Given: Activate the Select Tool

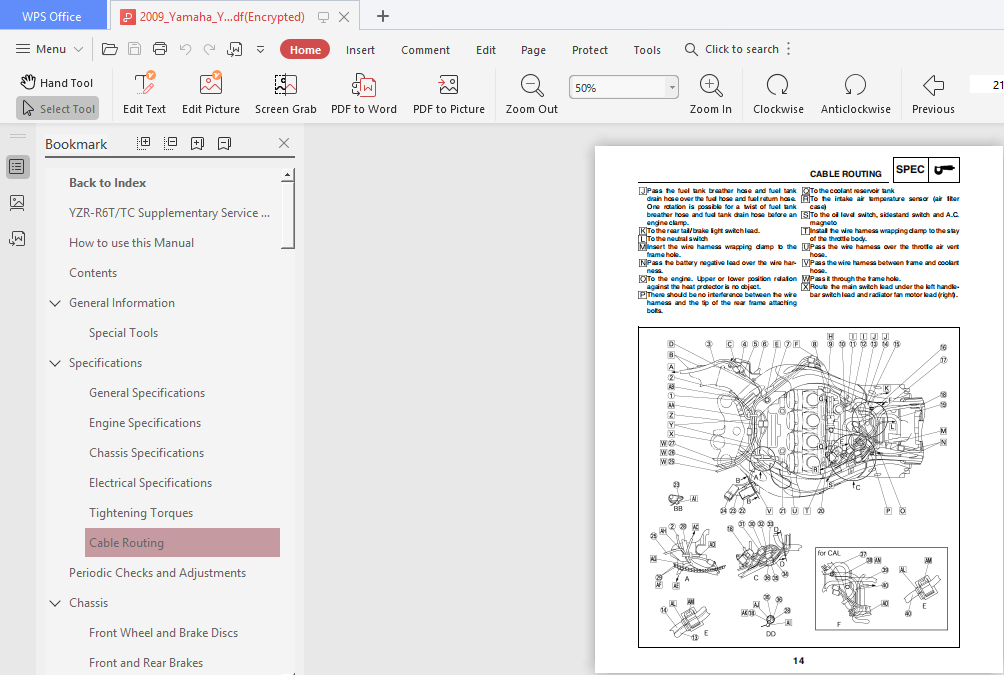Looking at the screenshot, I should [58, 109].
